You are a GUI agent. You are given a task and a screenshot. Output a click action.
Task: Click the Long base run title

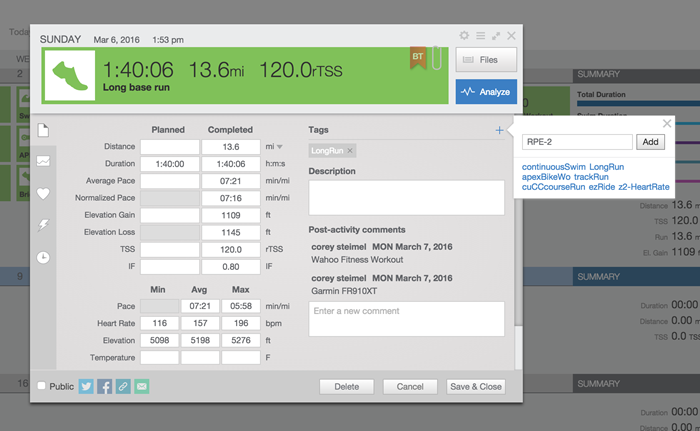(136, 88)
